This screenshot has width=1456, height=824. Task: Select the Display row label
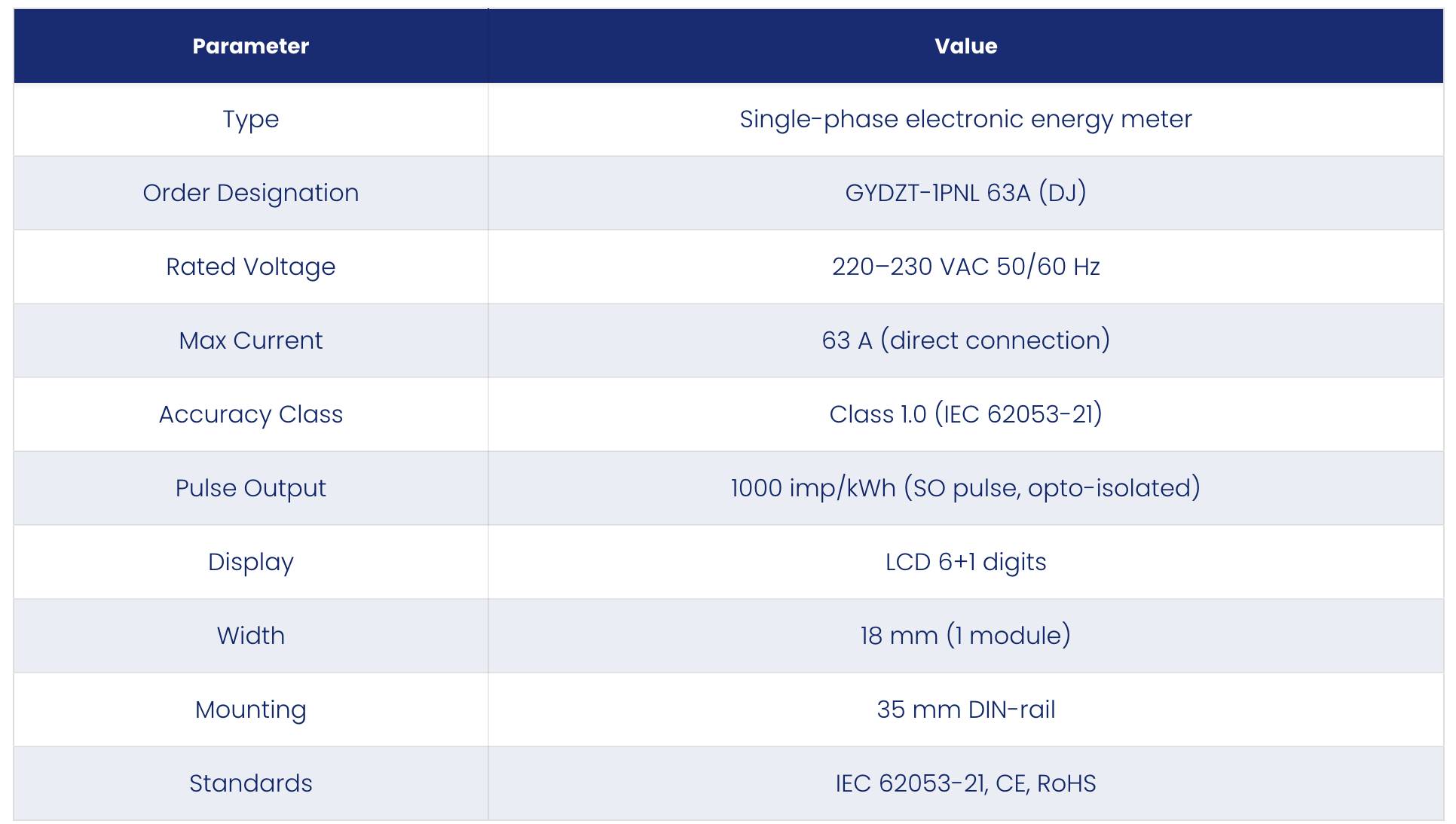[x=251, y=563]
